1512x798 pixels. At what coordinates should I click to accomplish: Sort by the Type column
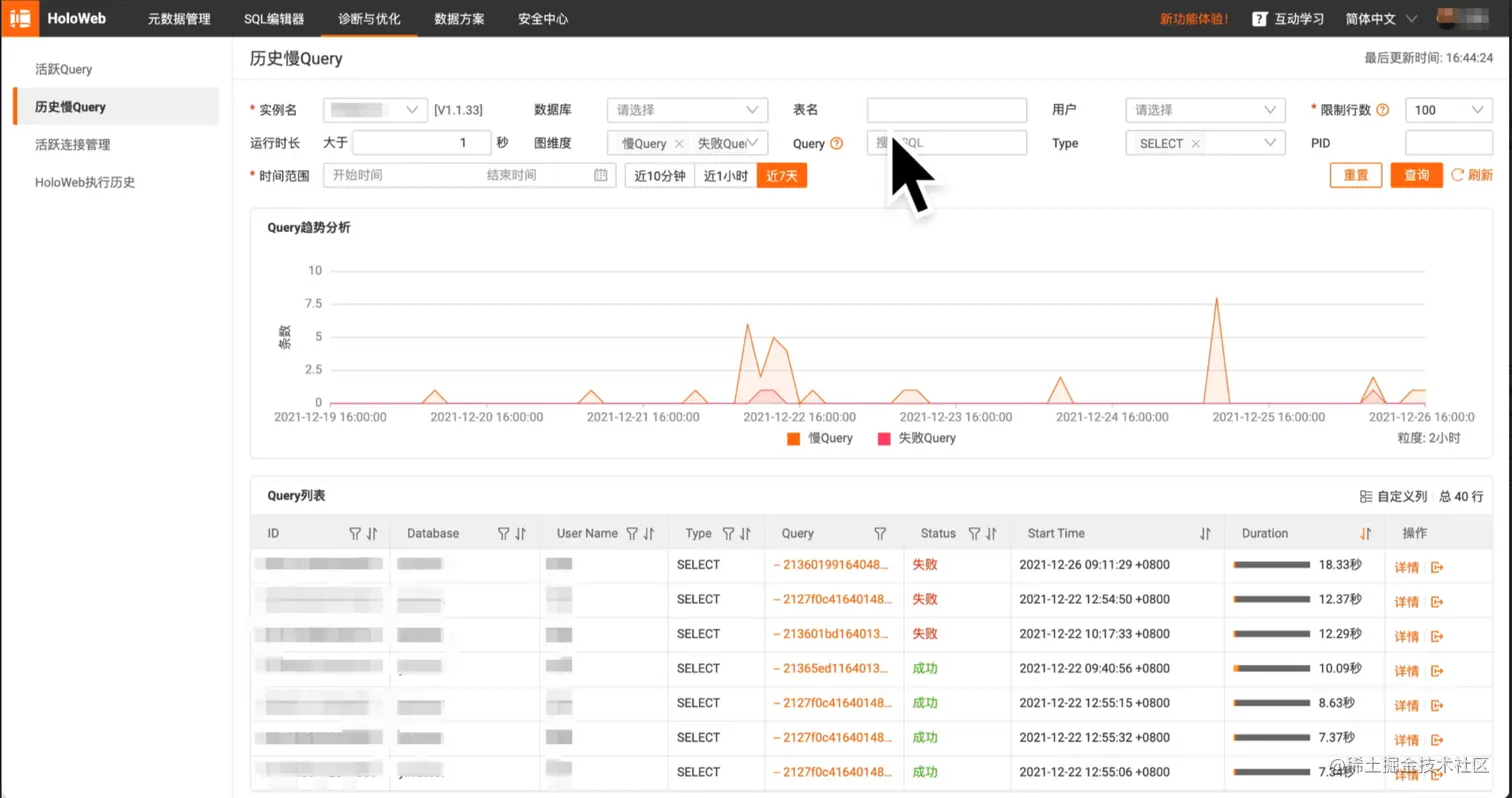(745, 534)
